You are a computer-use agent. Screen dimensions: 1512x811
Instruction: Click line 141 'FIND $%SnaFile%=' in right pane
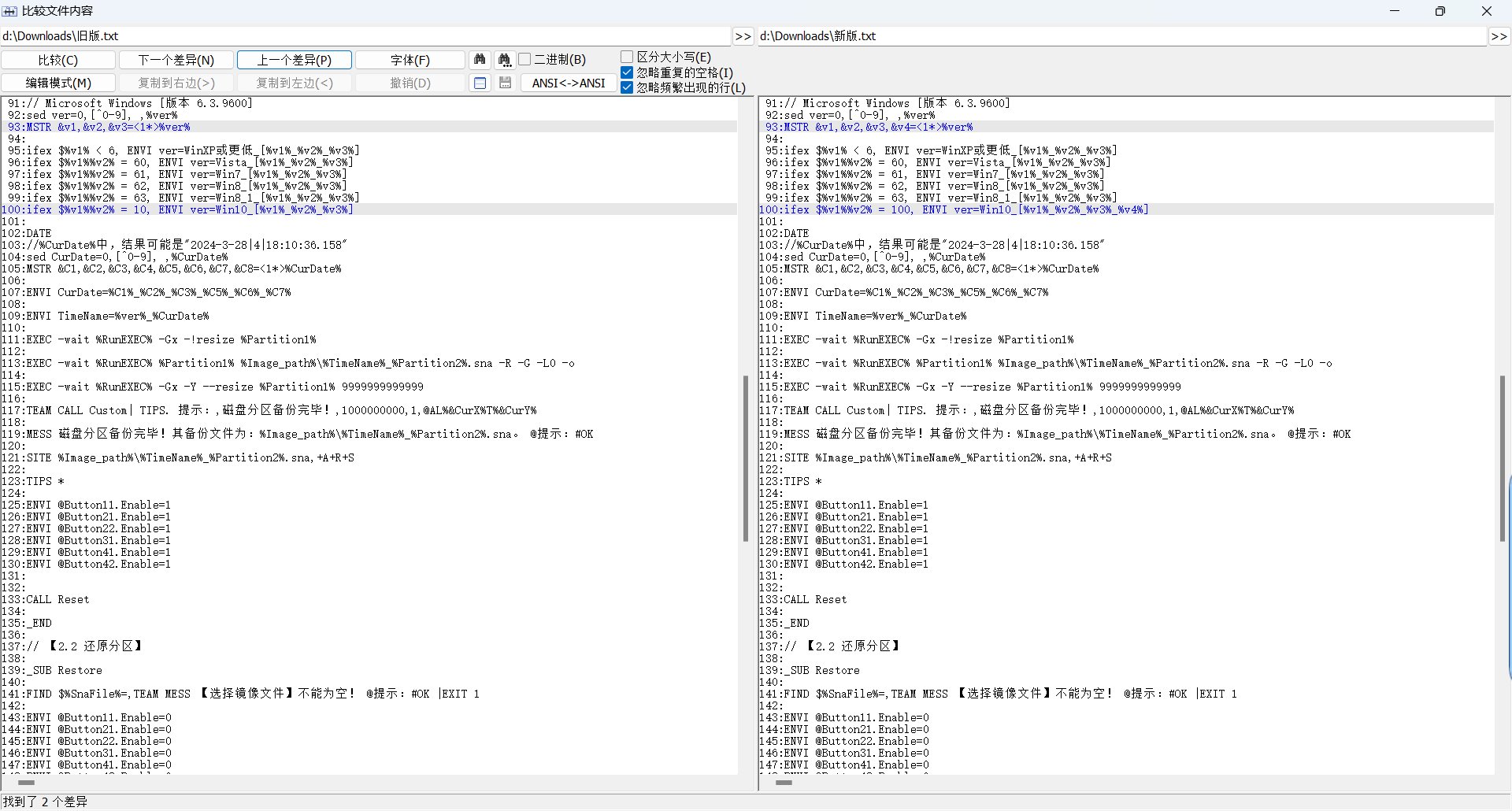pos(998,694)
